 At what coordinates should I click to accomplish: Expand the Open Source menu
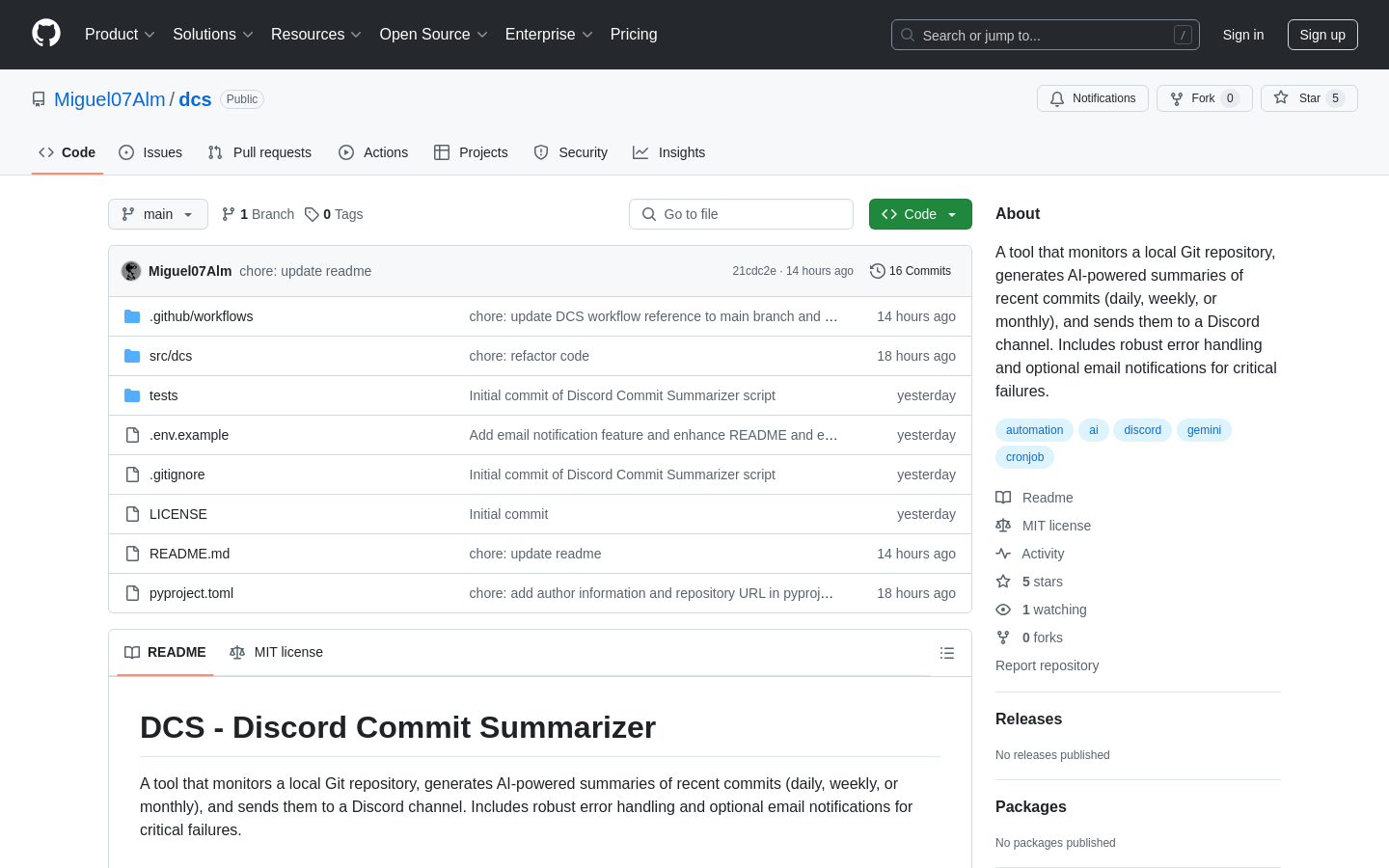[x=434, y=35]
